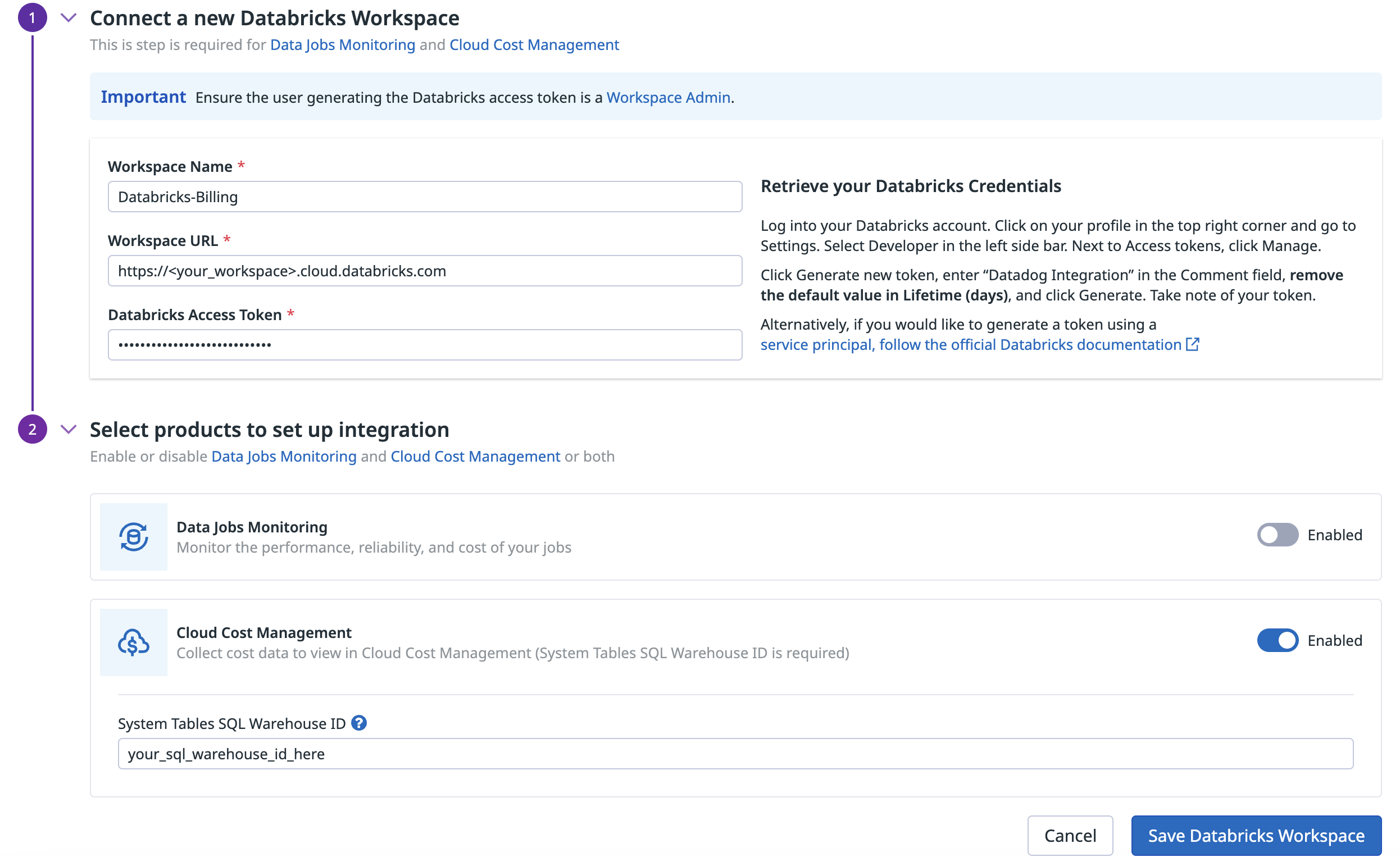This screenshot has height=857, width=1400.
Task: Click the Enabled label beside Cloud Cost Management toggle
Action: 1335,640
